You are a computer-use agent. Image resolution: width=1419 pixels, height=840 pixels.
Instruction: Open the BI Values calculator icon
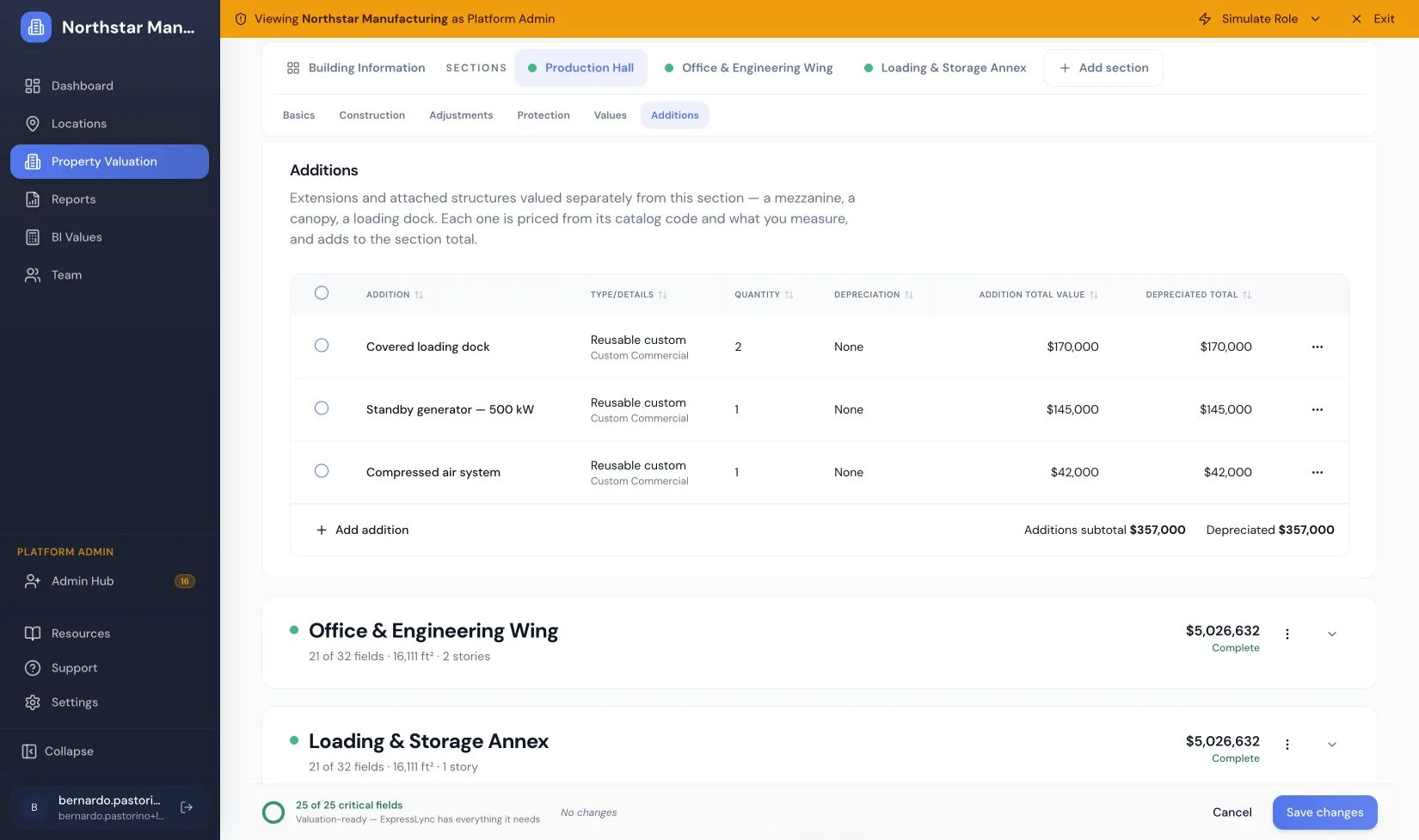click(x=33, y=237)
